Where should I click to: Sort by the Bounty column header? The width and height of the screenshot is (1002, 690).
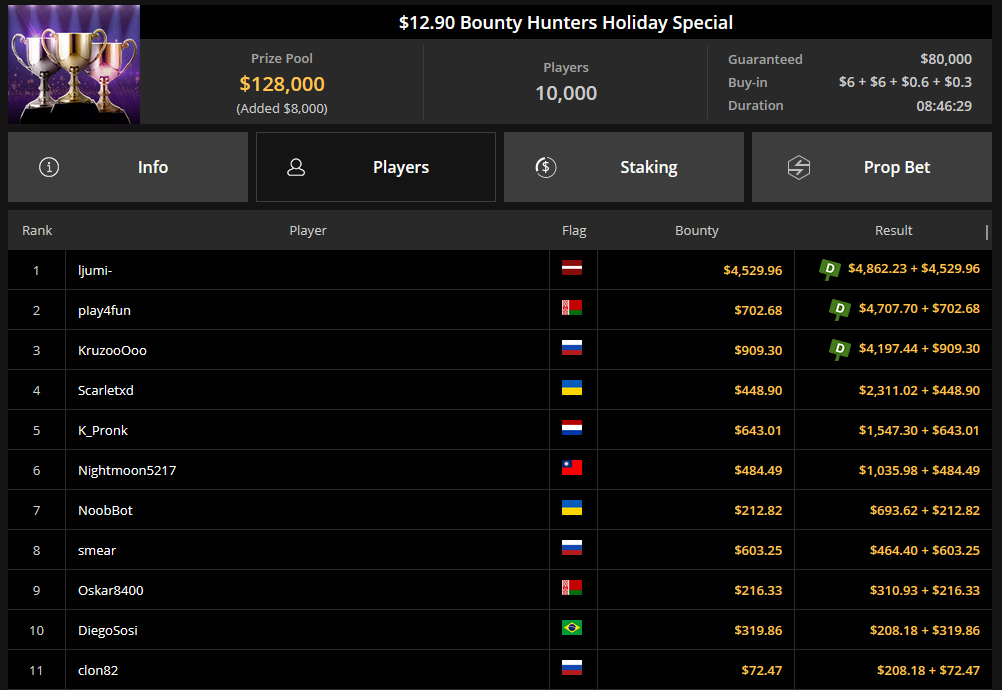coord(697,231)
